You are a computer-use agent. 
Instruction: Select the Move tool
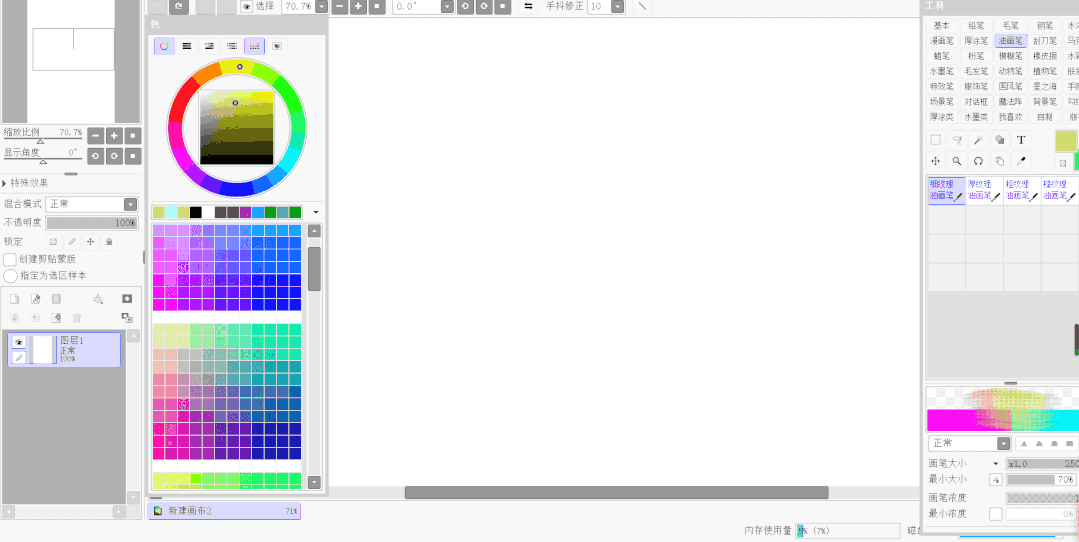tap(935, 162)
